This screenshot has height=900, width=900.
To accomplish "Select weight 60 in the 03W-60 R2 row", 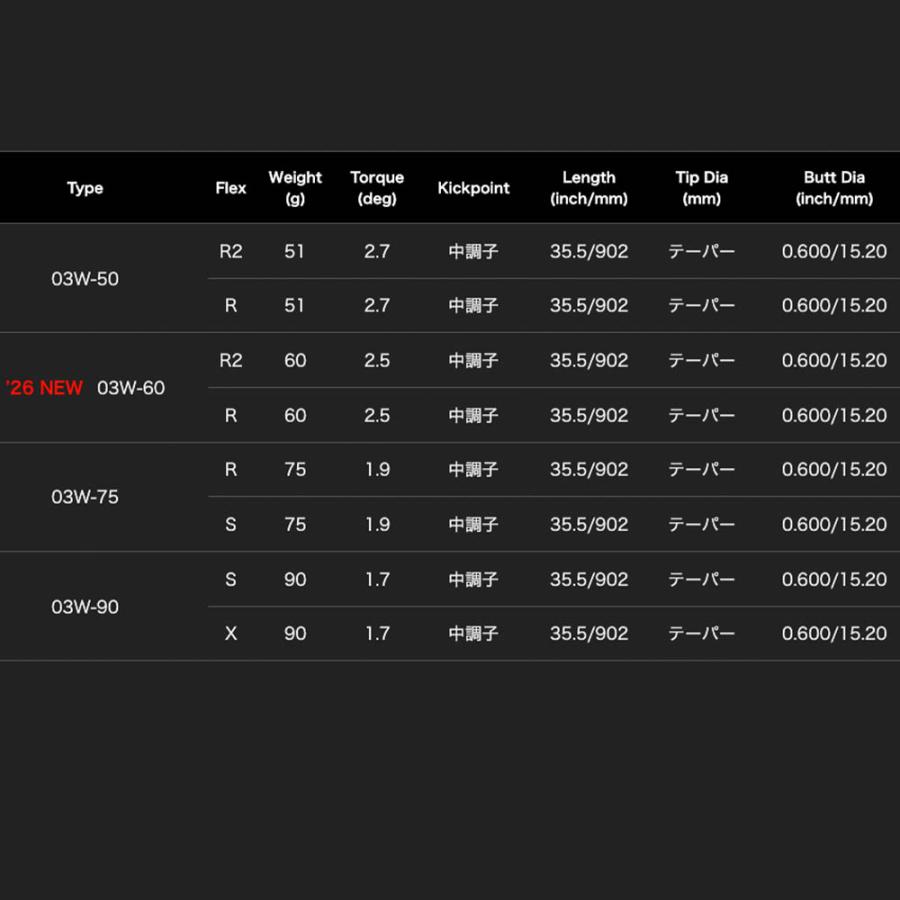I will [295, 360].
